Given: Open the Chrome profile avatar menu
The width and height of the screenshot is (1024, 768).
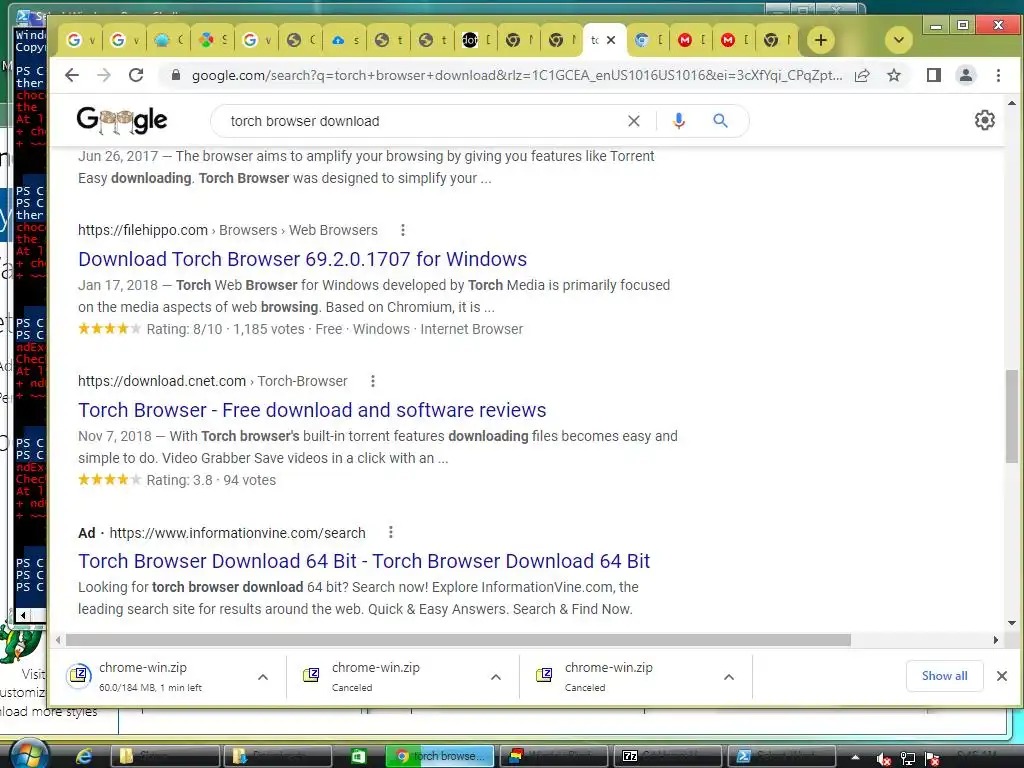Looking at the screenshot, I should (x=966, y=75).
